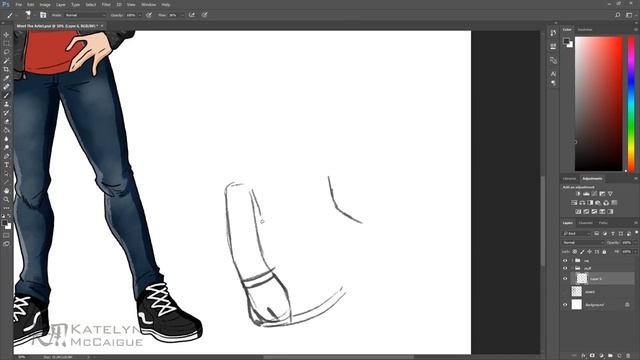Toggle lock position
640x360 pixels.
pos(589,252)
